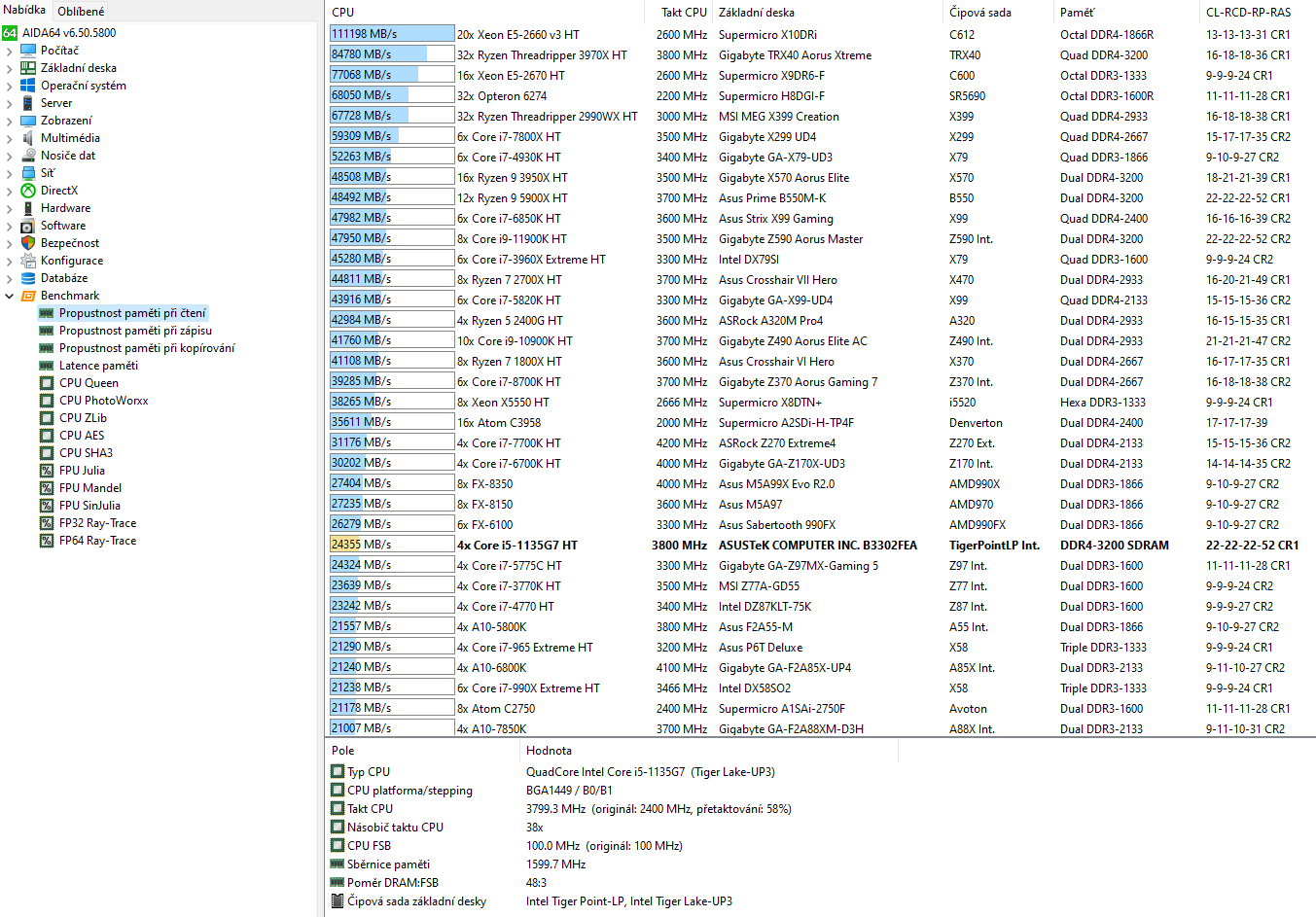Click the Hardware icon in the tree
Screen dimensions: 1316x917
[x=28, y=208]
